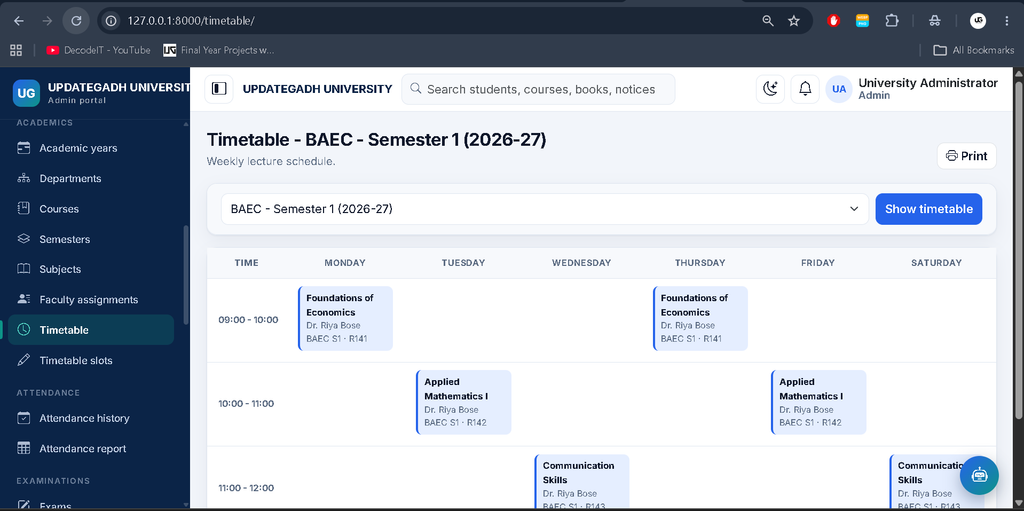Image resolution: width=1024 pixels, height=511 pixels.
Task: Open the Chrome profile avatar
Action: click(977, 21)
